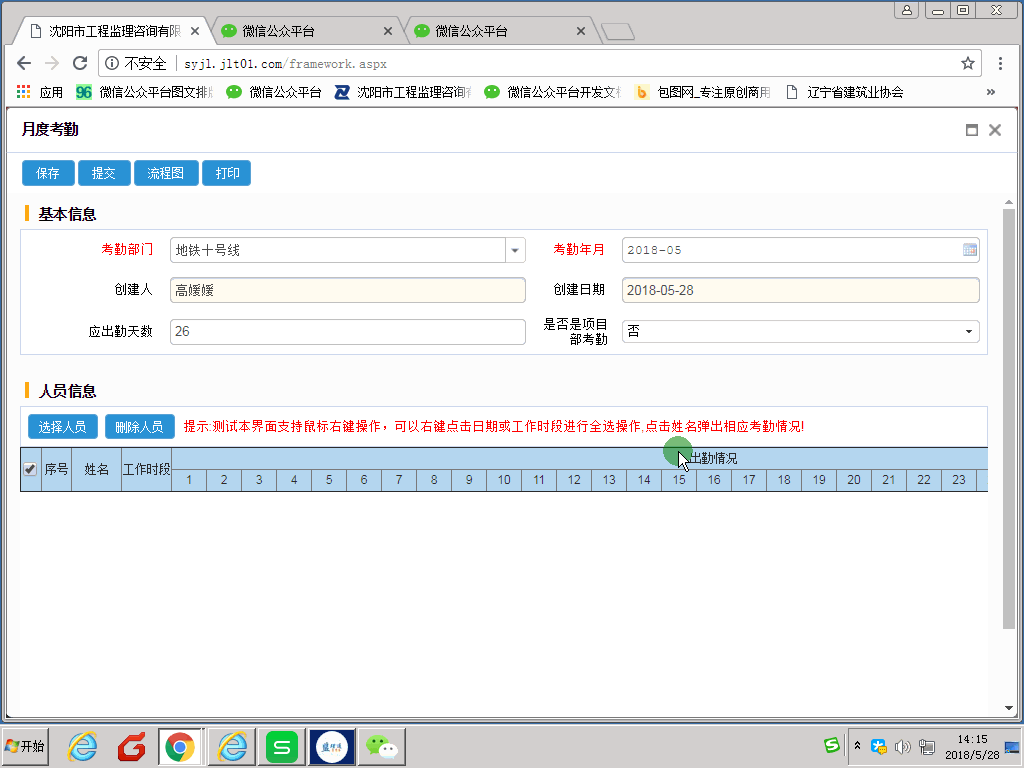Click the 选择人员 button

tap(62, 427)
